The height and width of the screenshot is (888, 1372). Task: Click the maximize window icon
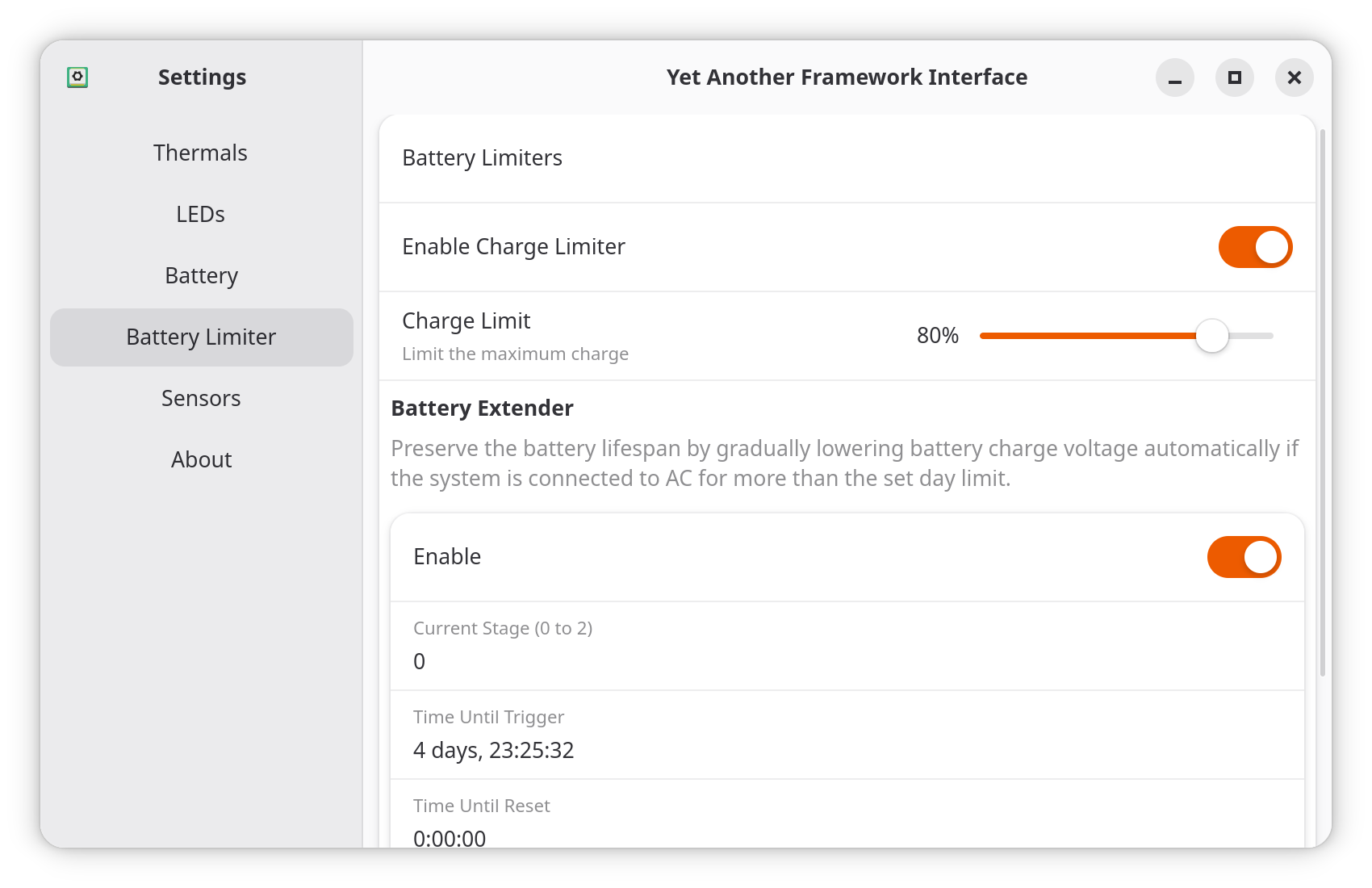coord(1234,77)
